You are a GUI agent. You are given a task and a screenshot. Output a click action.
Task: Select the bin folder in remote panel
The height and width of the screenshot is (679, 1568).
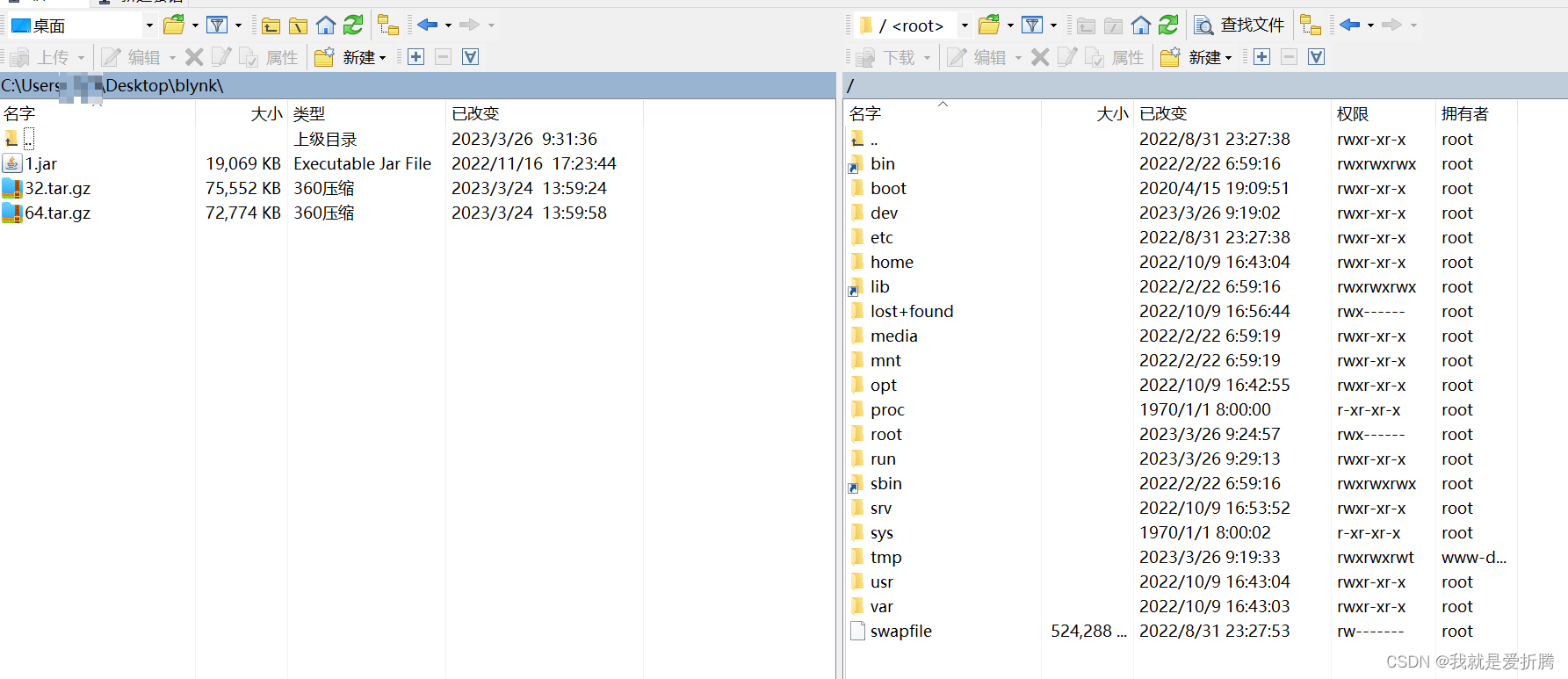[883, 163]
